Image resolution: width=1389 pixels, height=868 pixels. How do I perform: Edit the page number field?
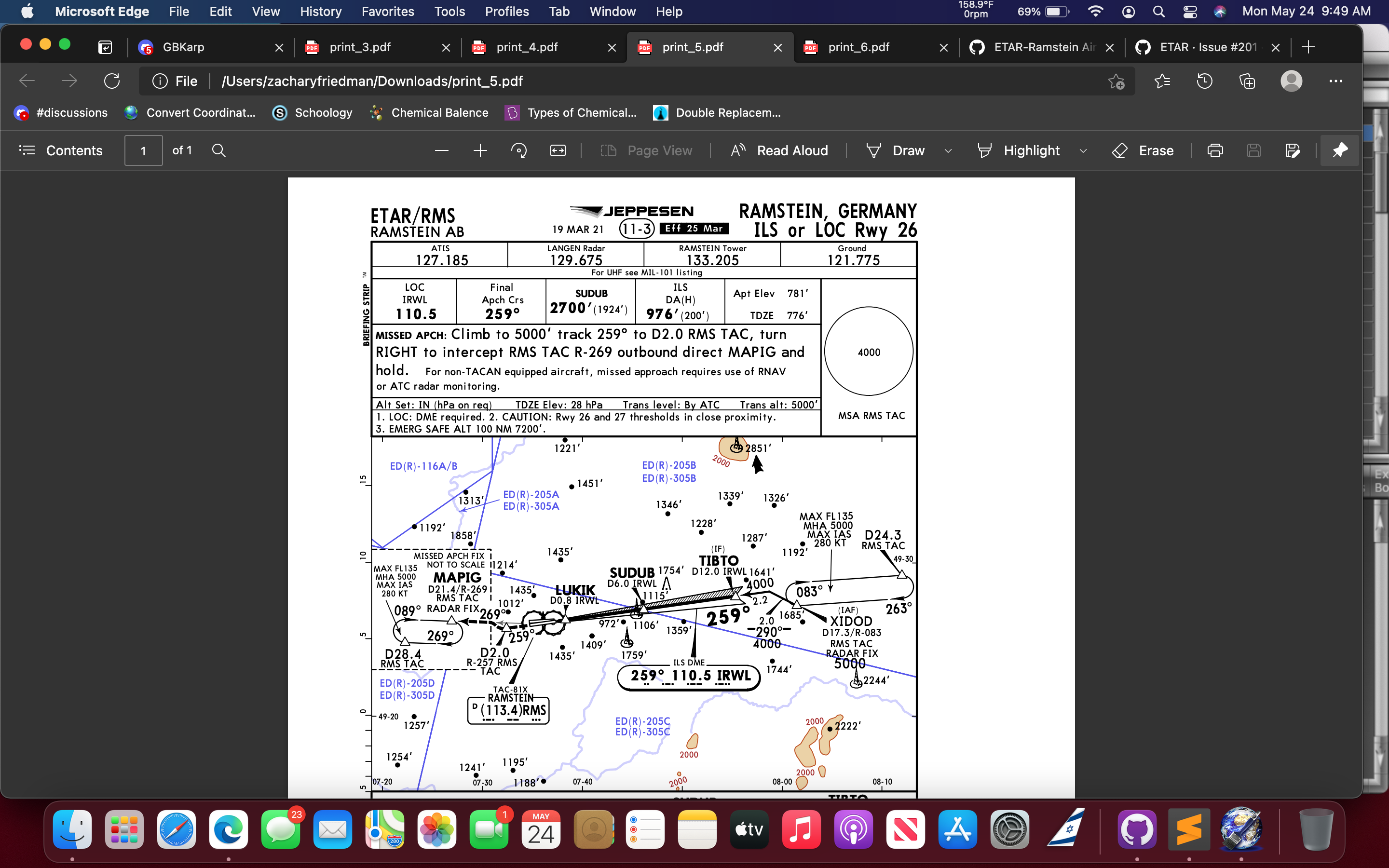pyautogui.click(x=143, y=150)
